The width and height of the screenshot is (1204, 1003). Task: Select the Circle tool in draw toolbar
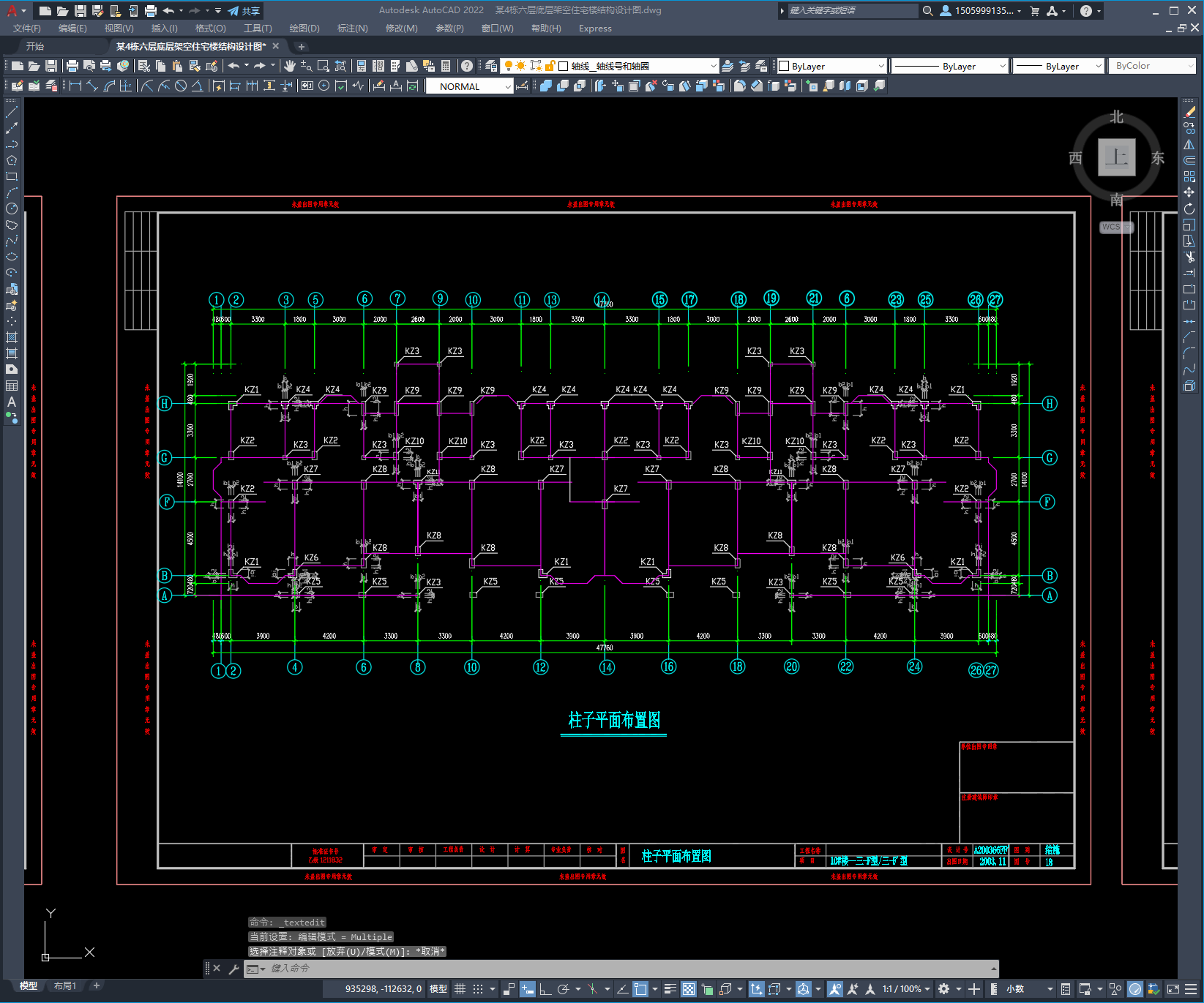[x=12, y=209]
